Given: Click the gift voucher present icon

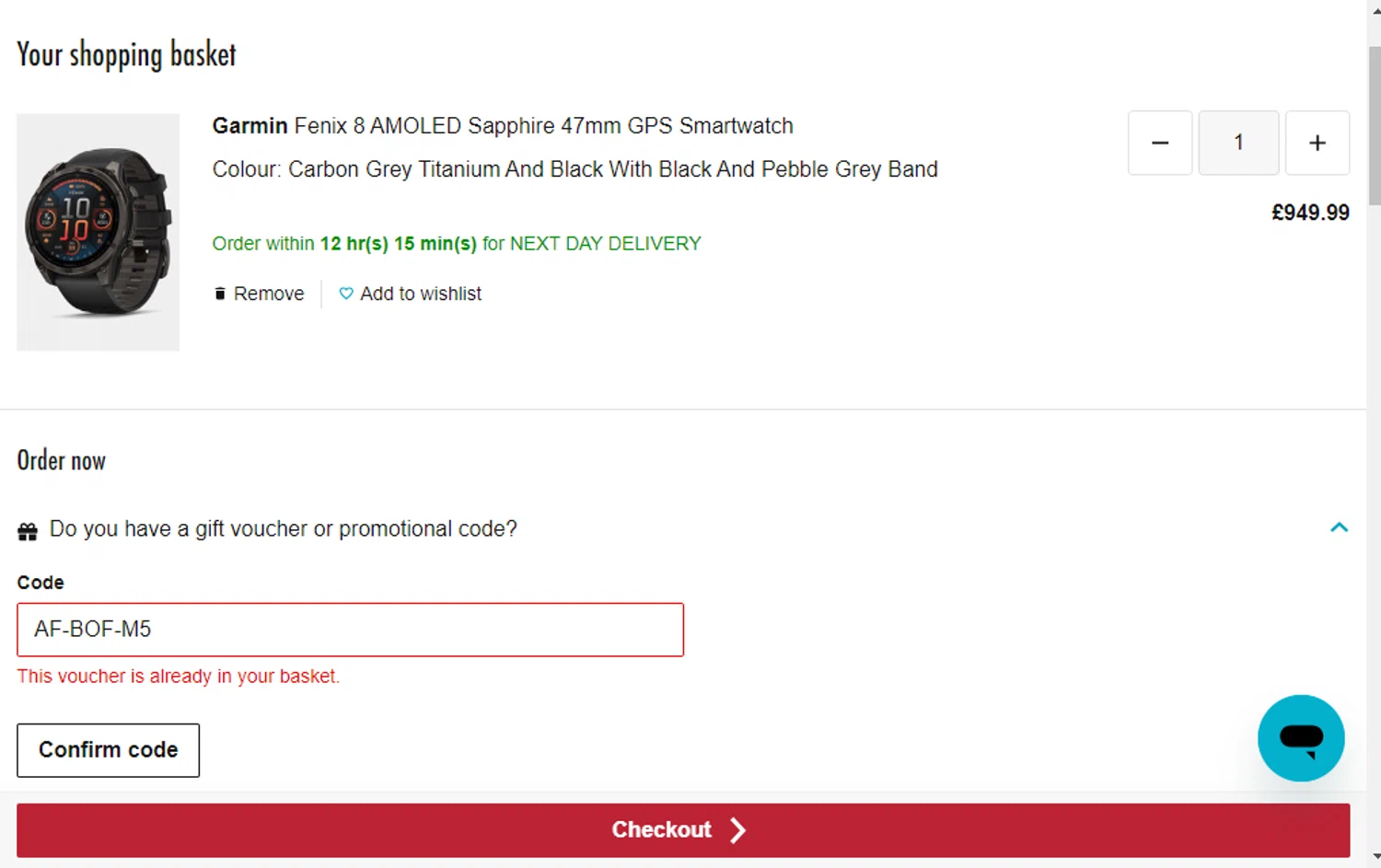Looking at the screenshot, I should pyautogui.click(x=28, y=531).
